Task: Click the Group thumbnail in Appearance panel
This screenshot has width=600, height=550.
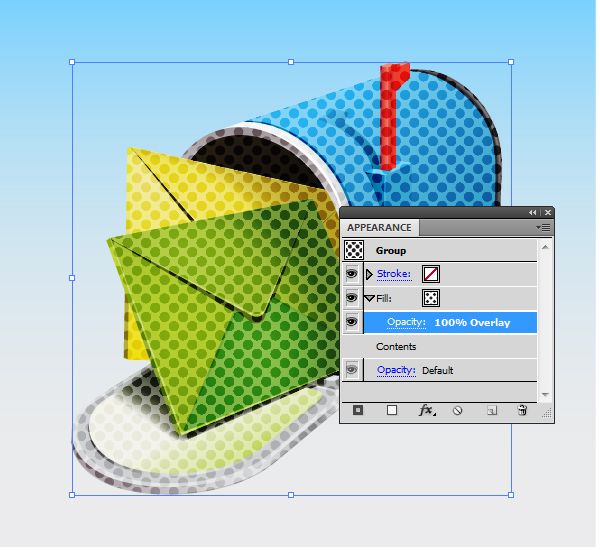Action: (x=354, y=250)
